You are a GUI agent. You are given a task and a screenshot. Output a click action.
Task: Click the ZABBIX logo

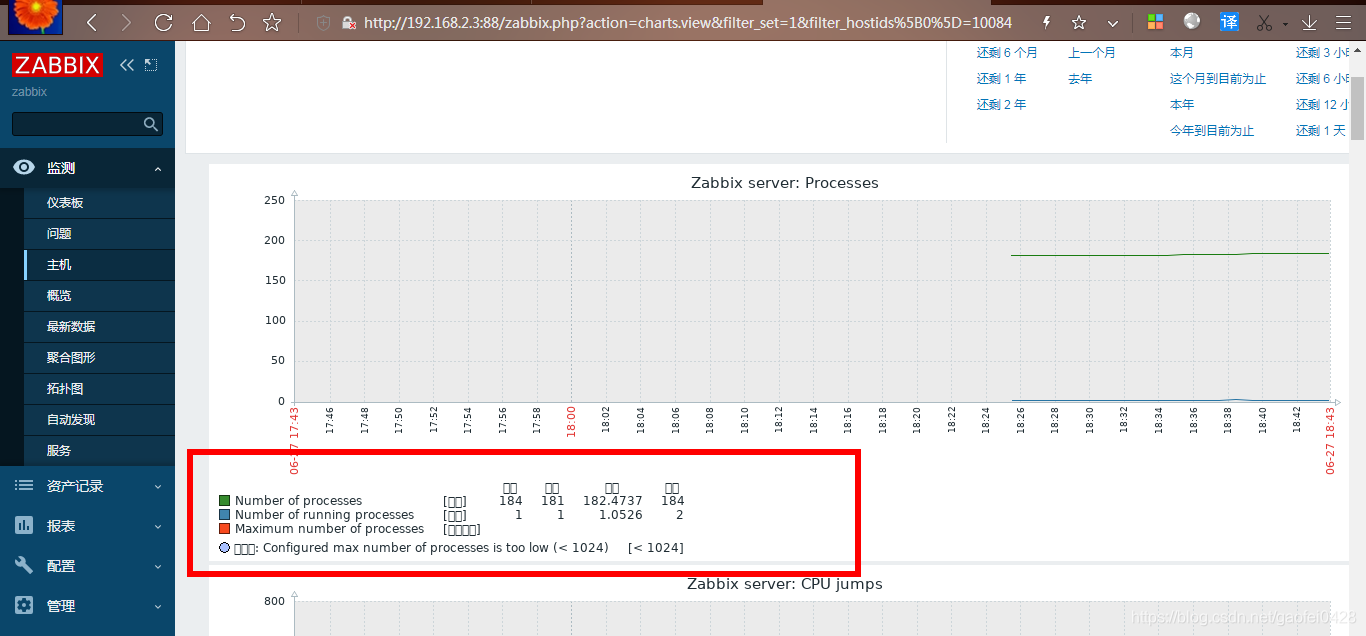(57, 66)
